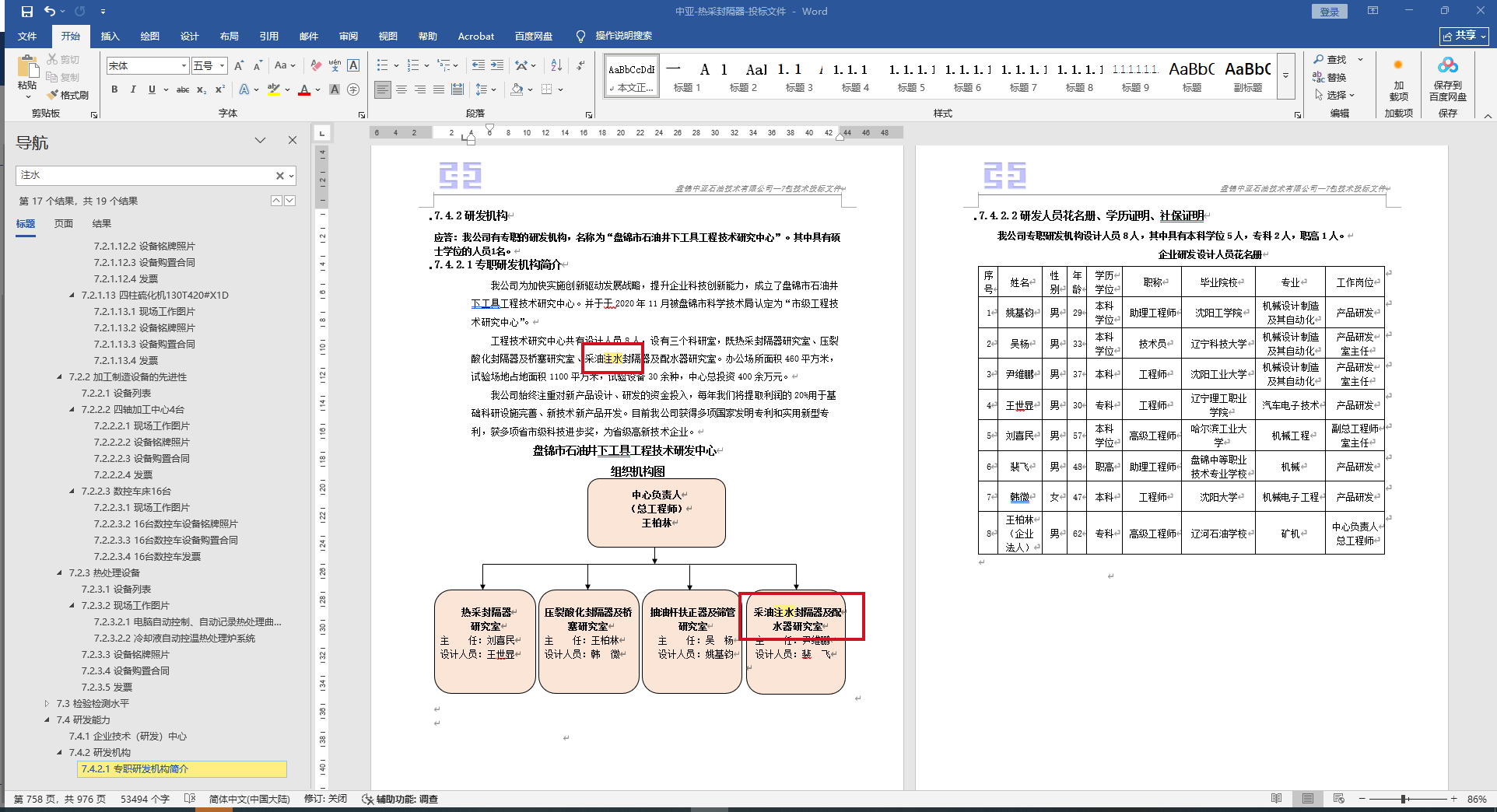Expand the styles gallery

[x=1285, y=75]
